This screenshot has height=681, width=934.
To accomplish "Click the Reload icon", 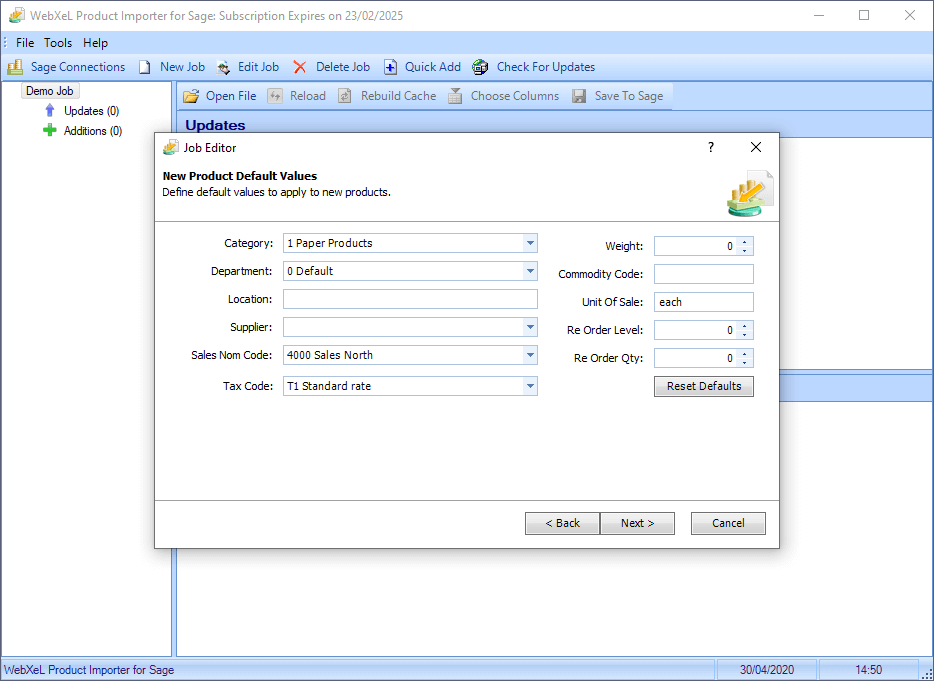I will 275,96.
